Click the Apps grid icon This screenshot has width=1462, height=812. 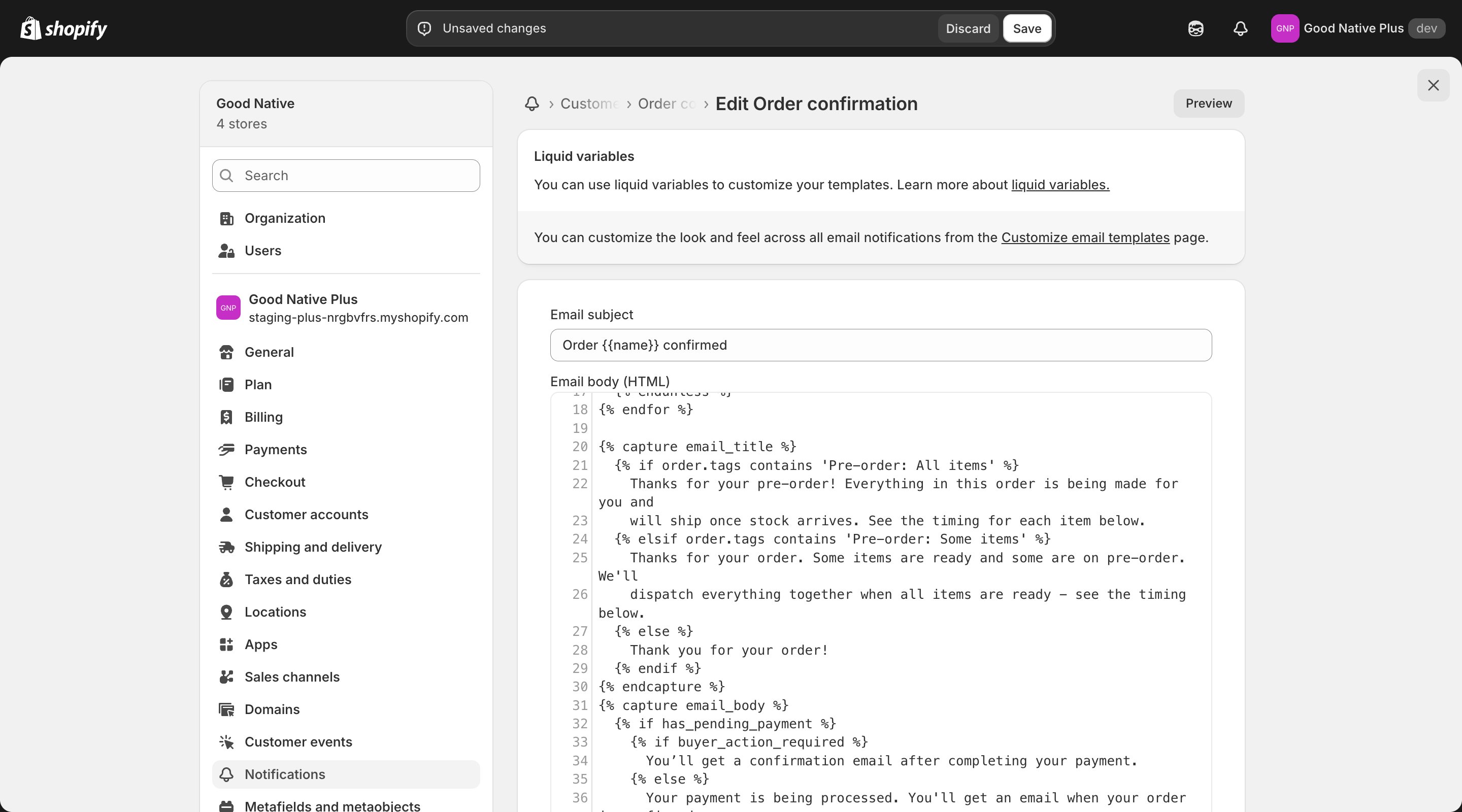click(226, 645)
